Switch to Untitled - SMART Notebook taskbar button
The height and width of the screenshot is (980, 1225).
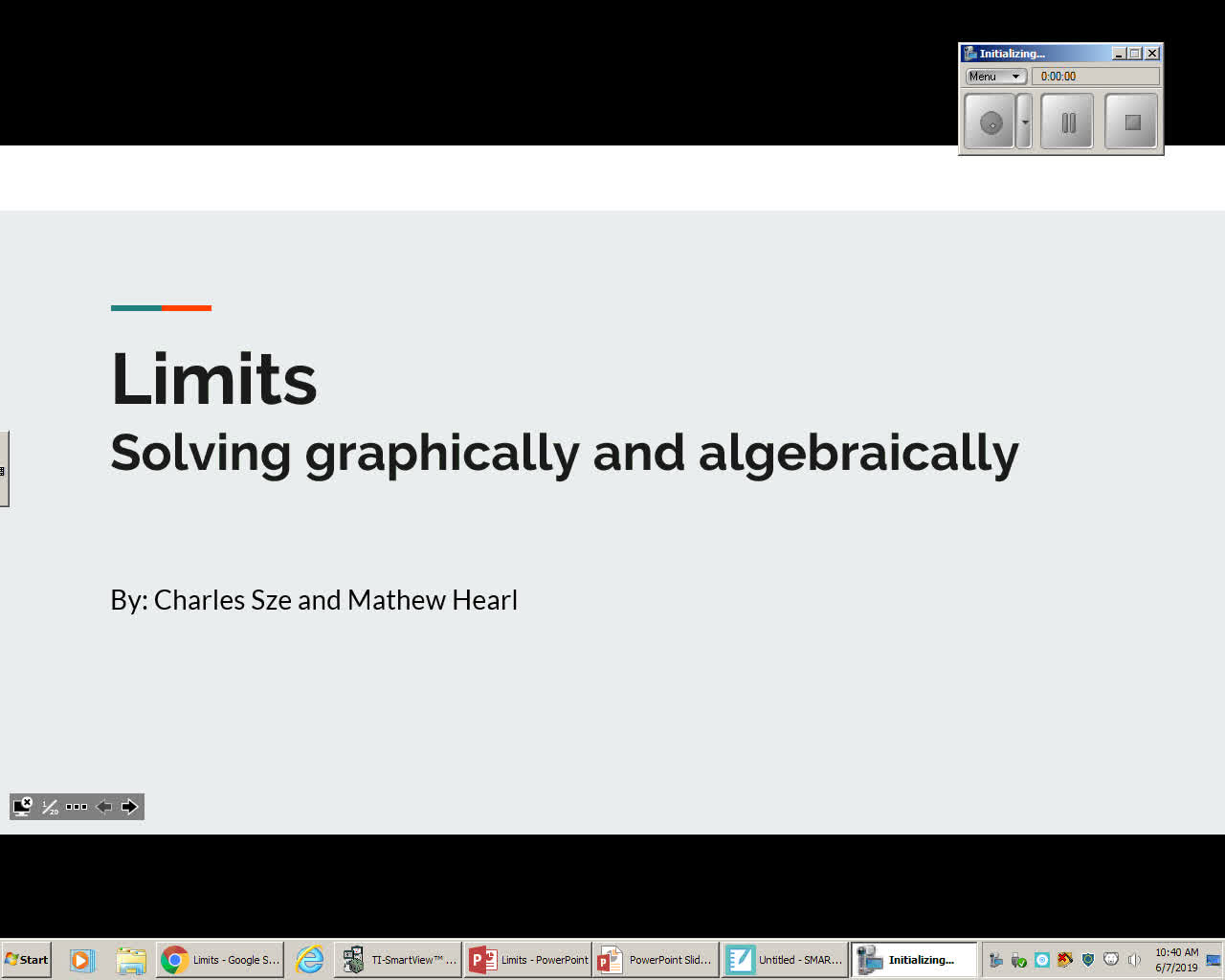point(785,960)
